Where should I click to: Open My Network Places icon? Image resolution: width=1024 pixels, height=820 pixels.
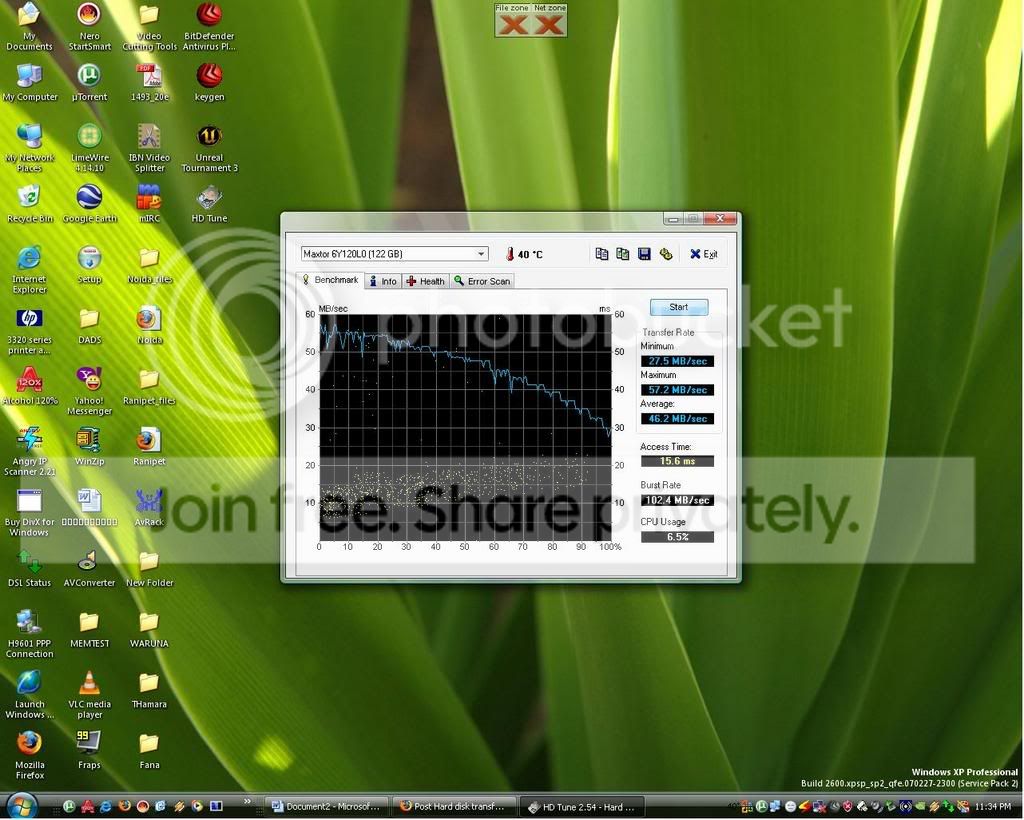tap(29, 148)
